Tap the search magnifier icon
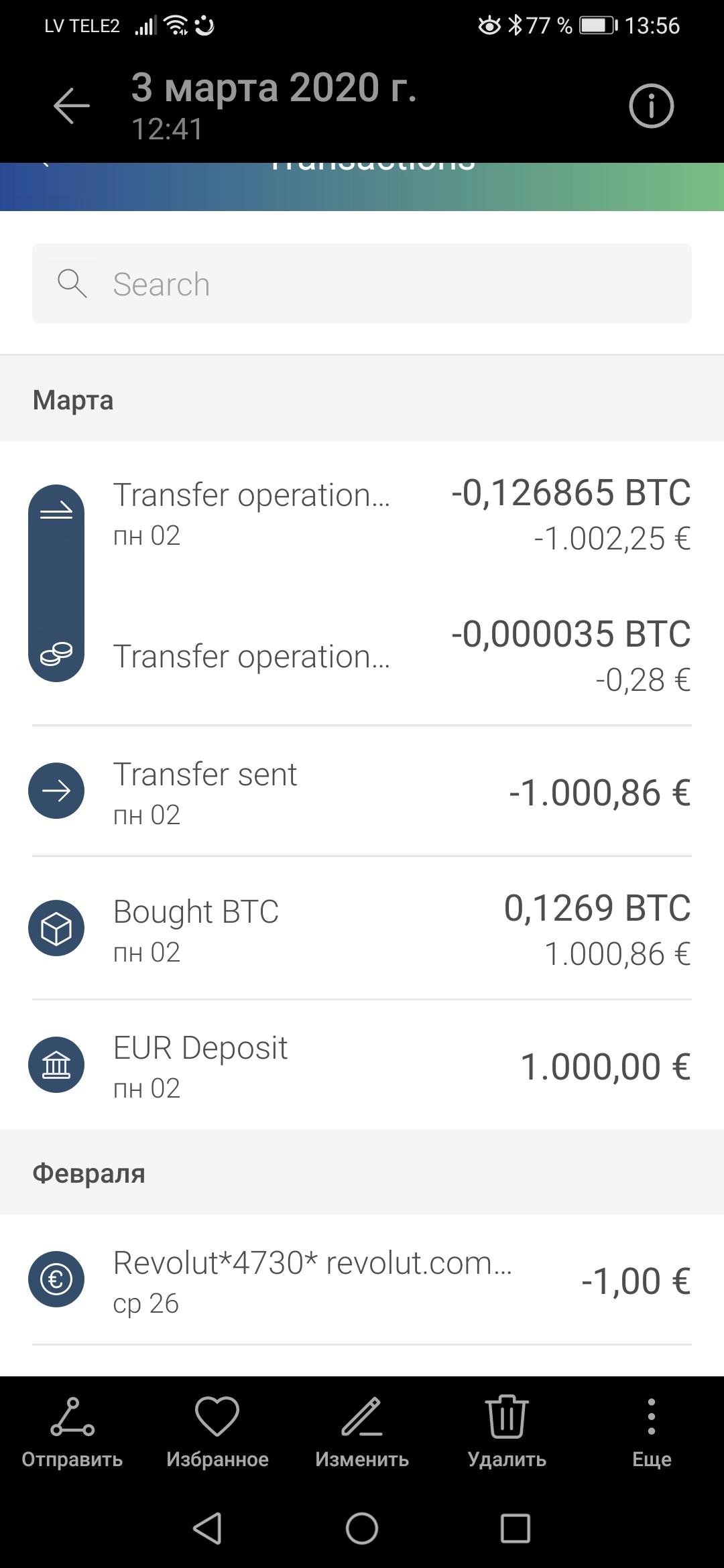 tap(72, 283)
